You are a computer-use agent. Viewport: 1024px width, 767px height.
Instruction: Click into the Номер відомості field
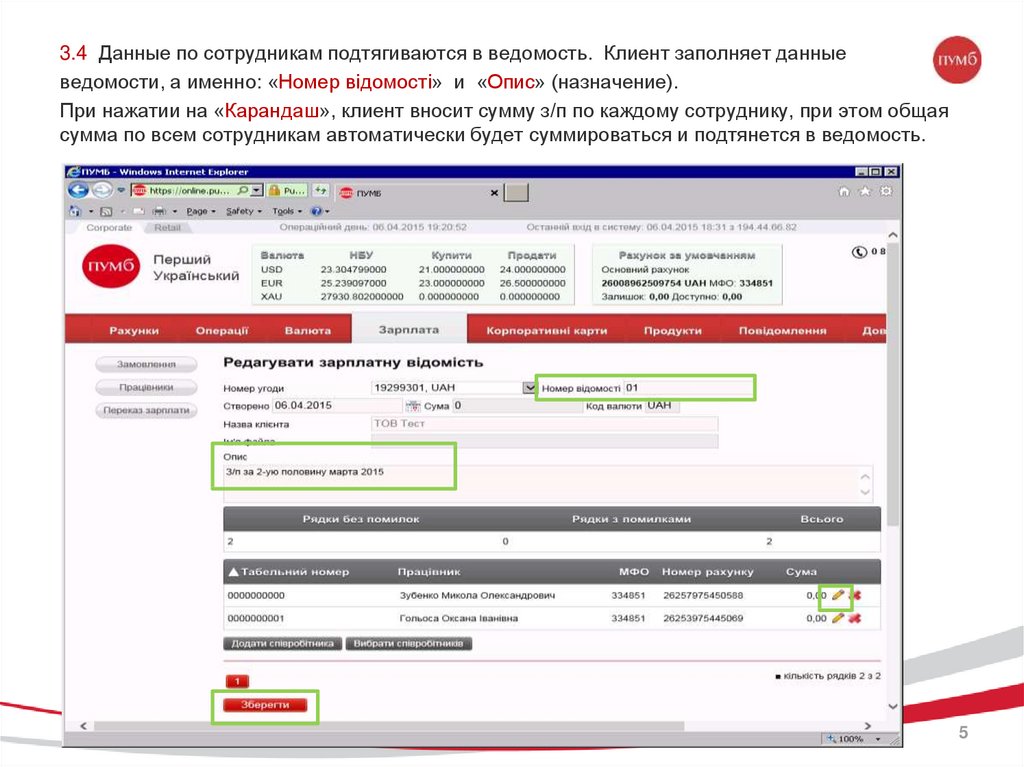point(688,387)
